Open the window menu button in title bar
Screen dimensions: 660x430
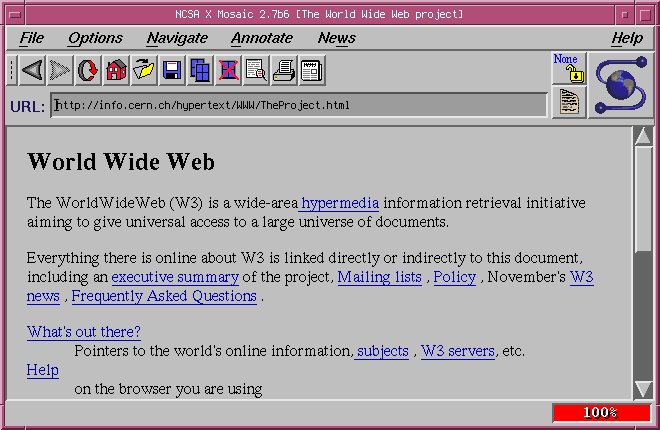pos(15,15)
